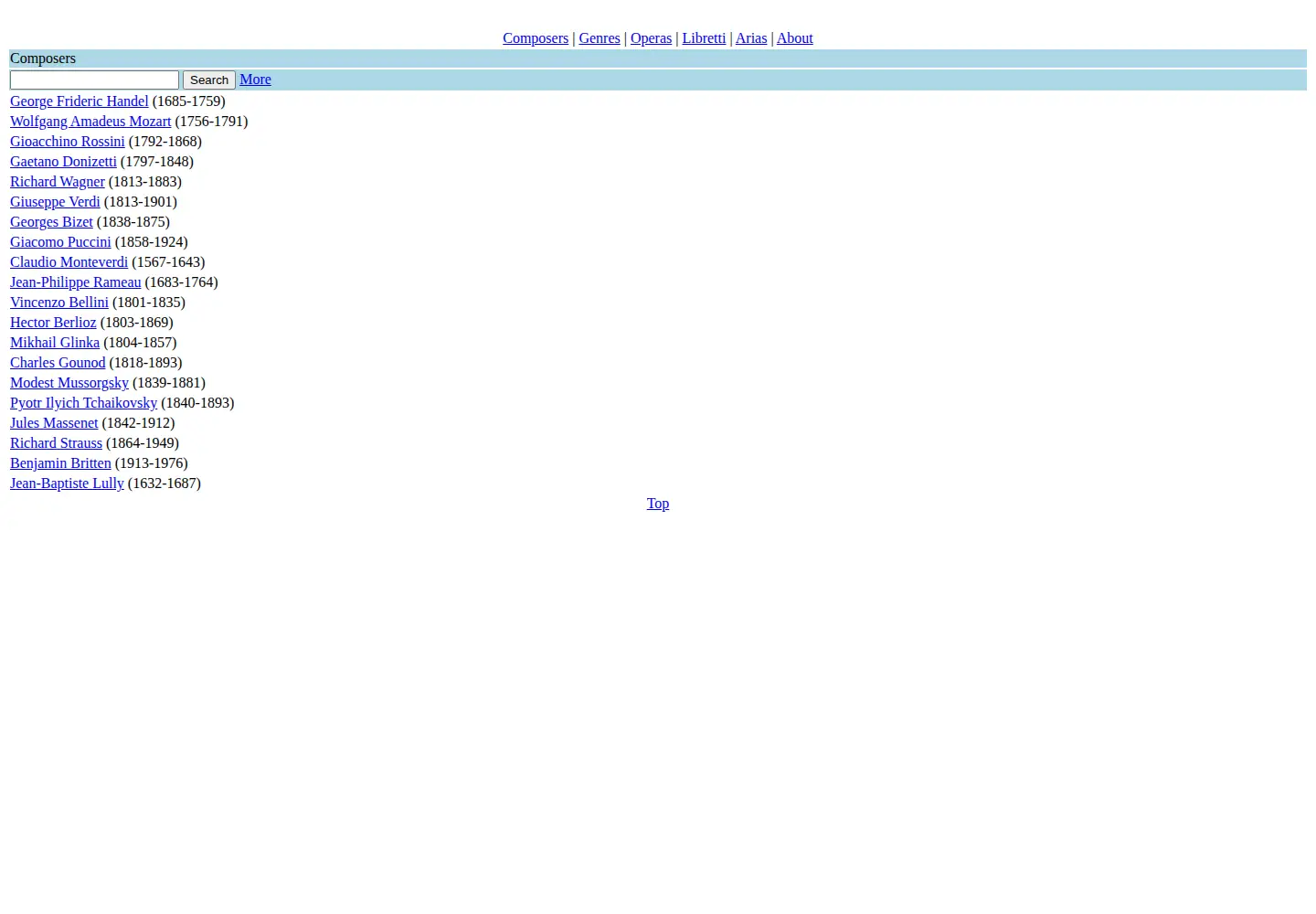Viewport: 1316px width, 914px height.
Task: Jump to Top of page link
Action: coord(658,504)
